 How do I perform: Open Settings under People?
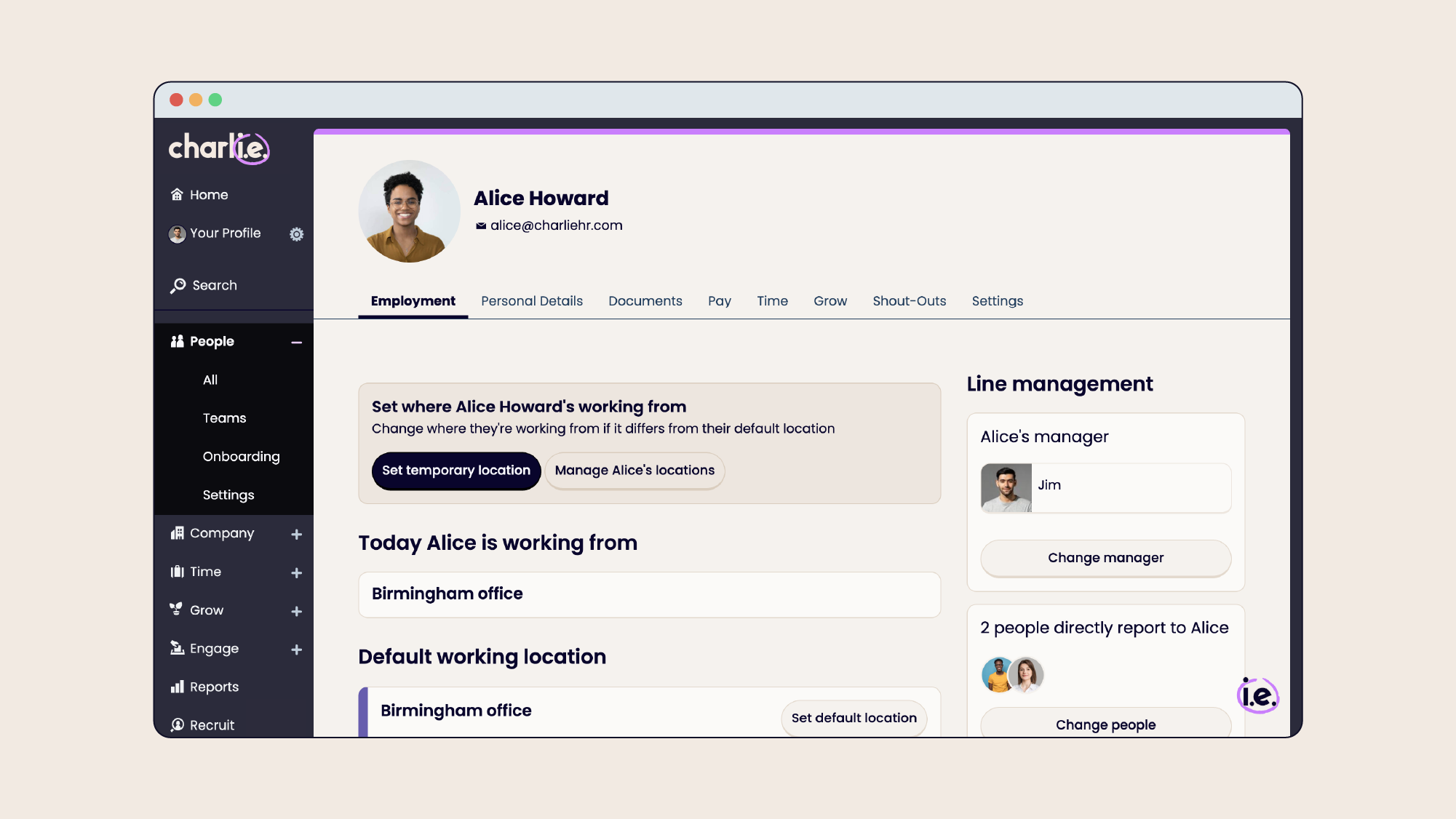point(228,495)
